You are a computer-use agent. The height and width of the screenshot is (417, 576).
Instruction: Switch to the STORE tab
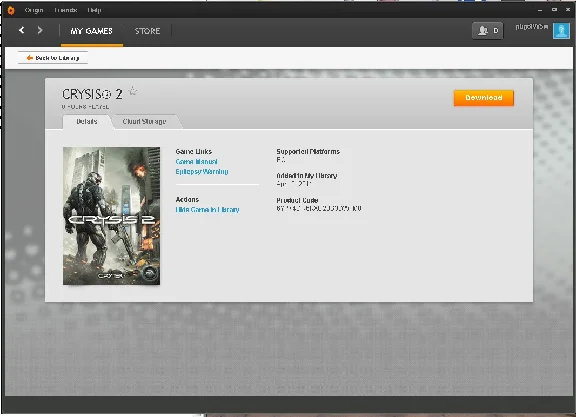click(147, 31)
